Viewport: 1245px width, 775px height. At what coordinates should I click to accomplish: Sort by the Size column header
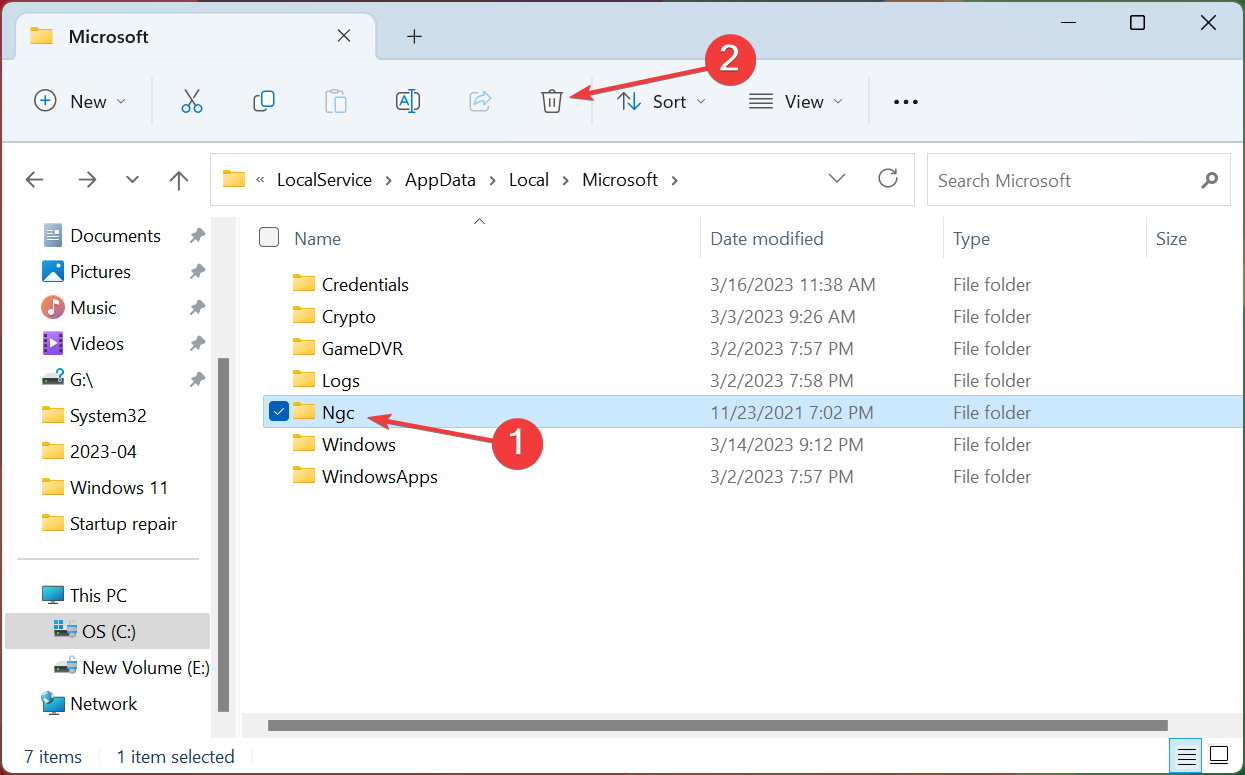(1171, 238)
